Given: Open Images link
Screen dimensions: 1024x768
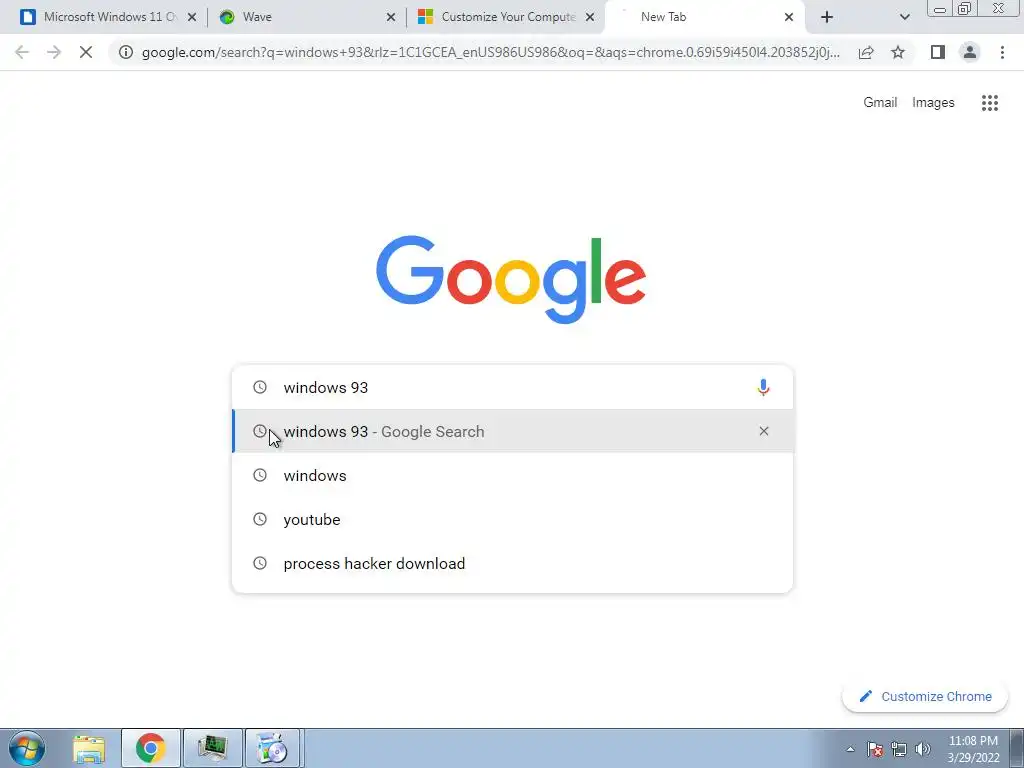Looking at the screenshot, I should 933,103.
